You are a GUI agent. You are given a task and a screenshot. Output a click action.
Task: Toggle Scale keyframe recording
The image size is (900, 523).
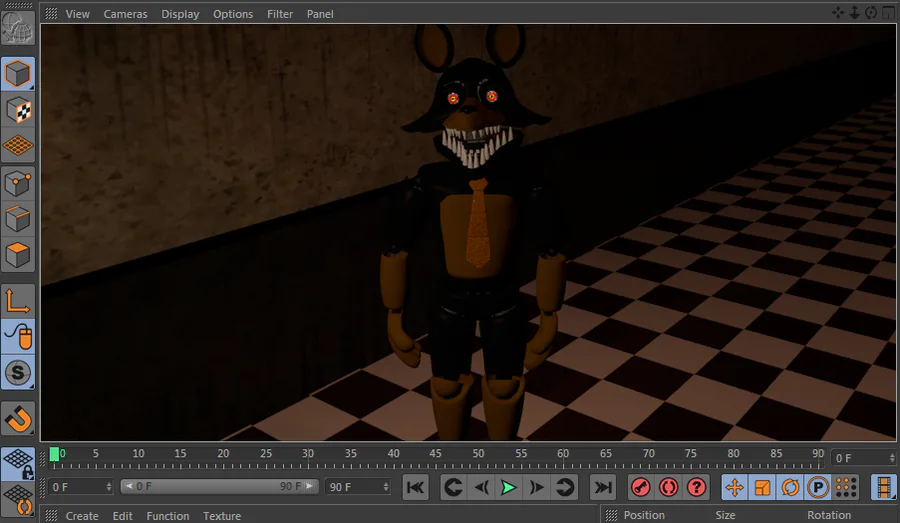pyautogui.click(x=762, y=487)
